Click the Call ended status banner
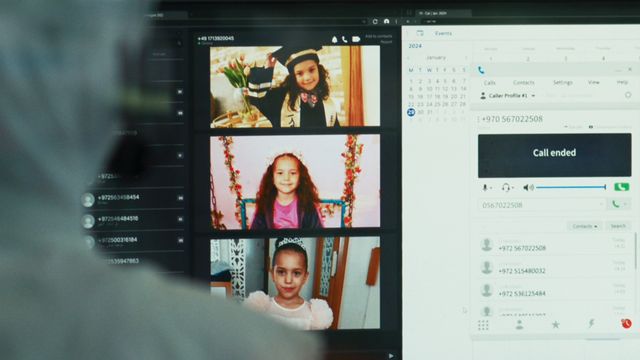Image resolution: width=640 pixels, height=360 pixels. tap(554, 155)
